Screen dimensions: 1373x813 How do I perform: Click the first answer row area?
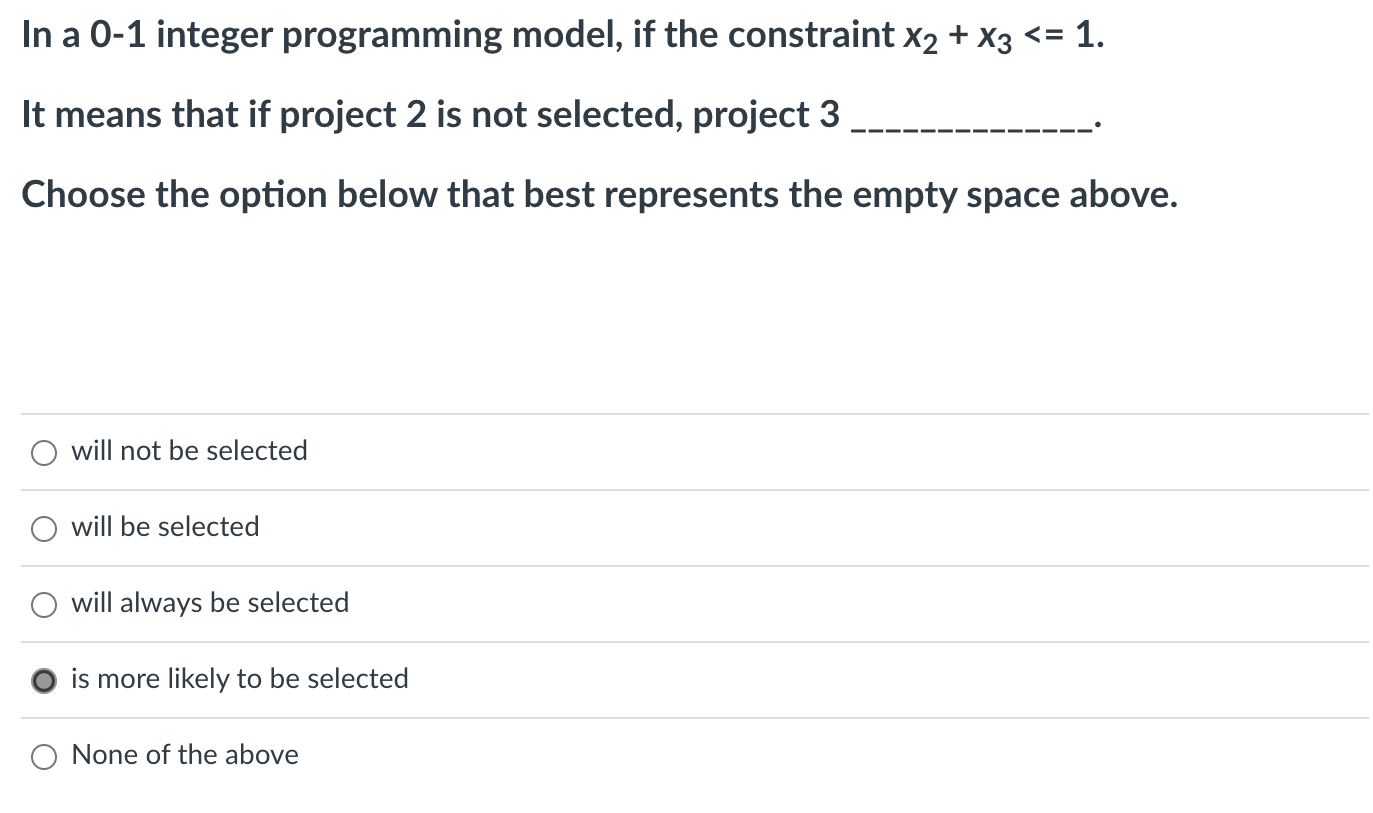coord(600,452)
